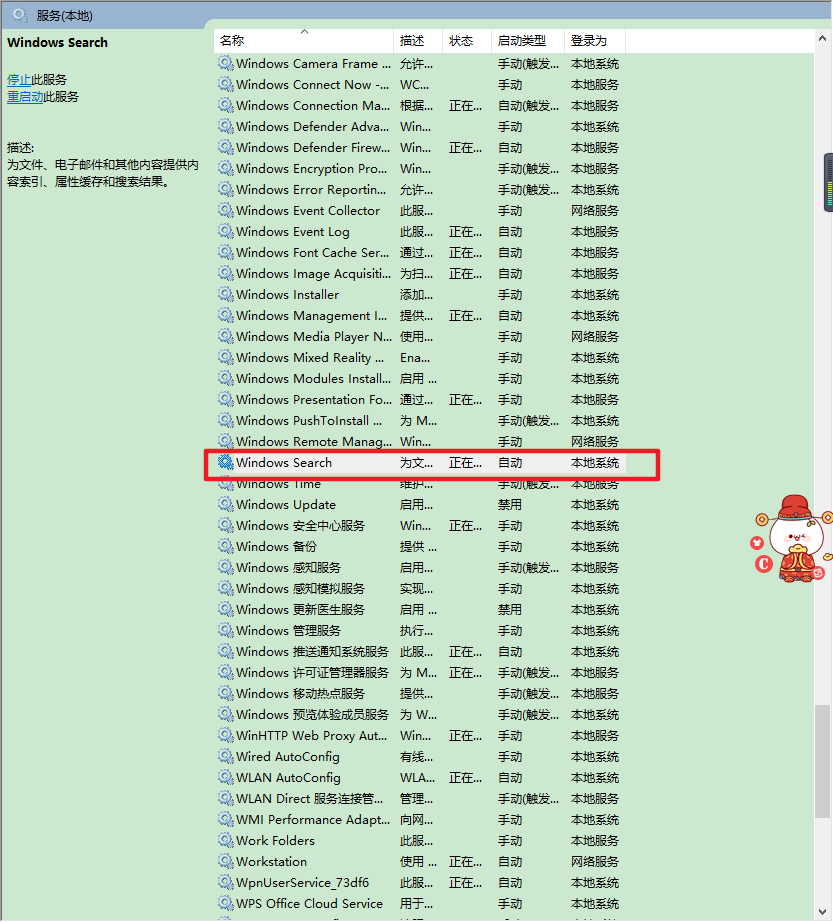Click the Windows Search gear icon
The width and height of the screenshot is (833, 922).
pos(225,462)
